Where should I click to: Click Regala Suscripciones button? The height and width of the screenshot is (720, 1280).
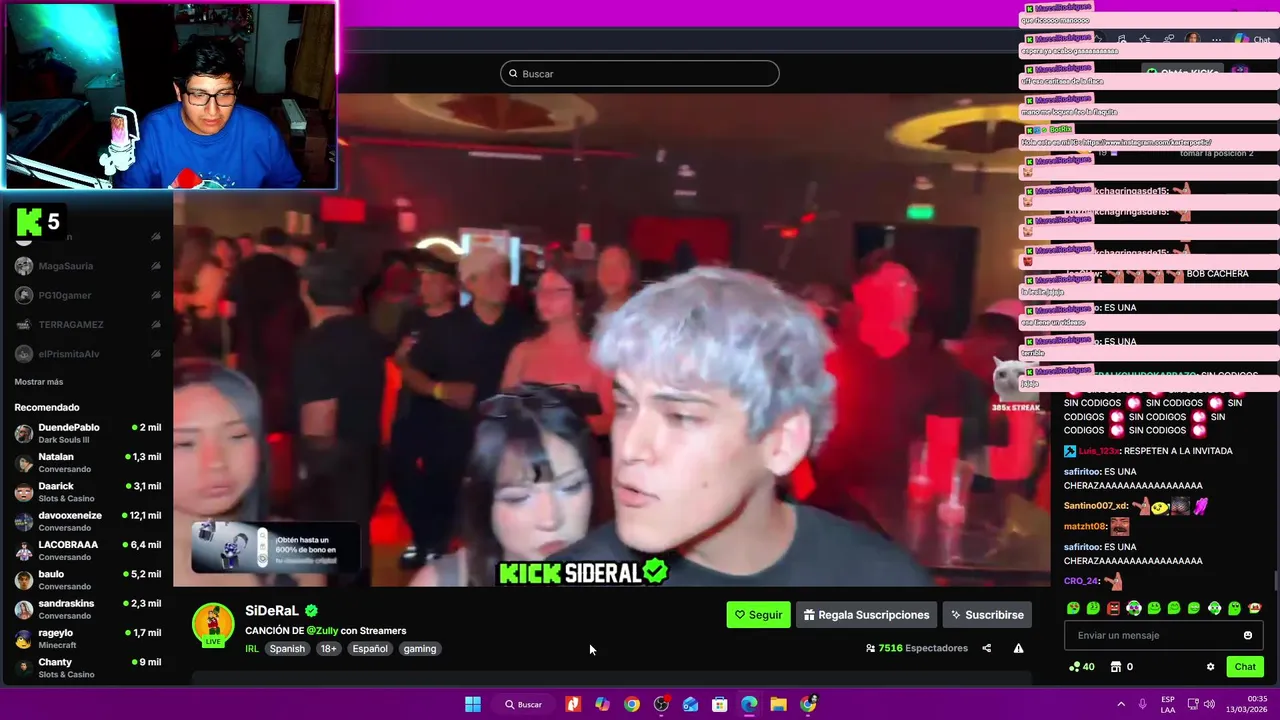[x=867, y=615]
